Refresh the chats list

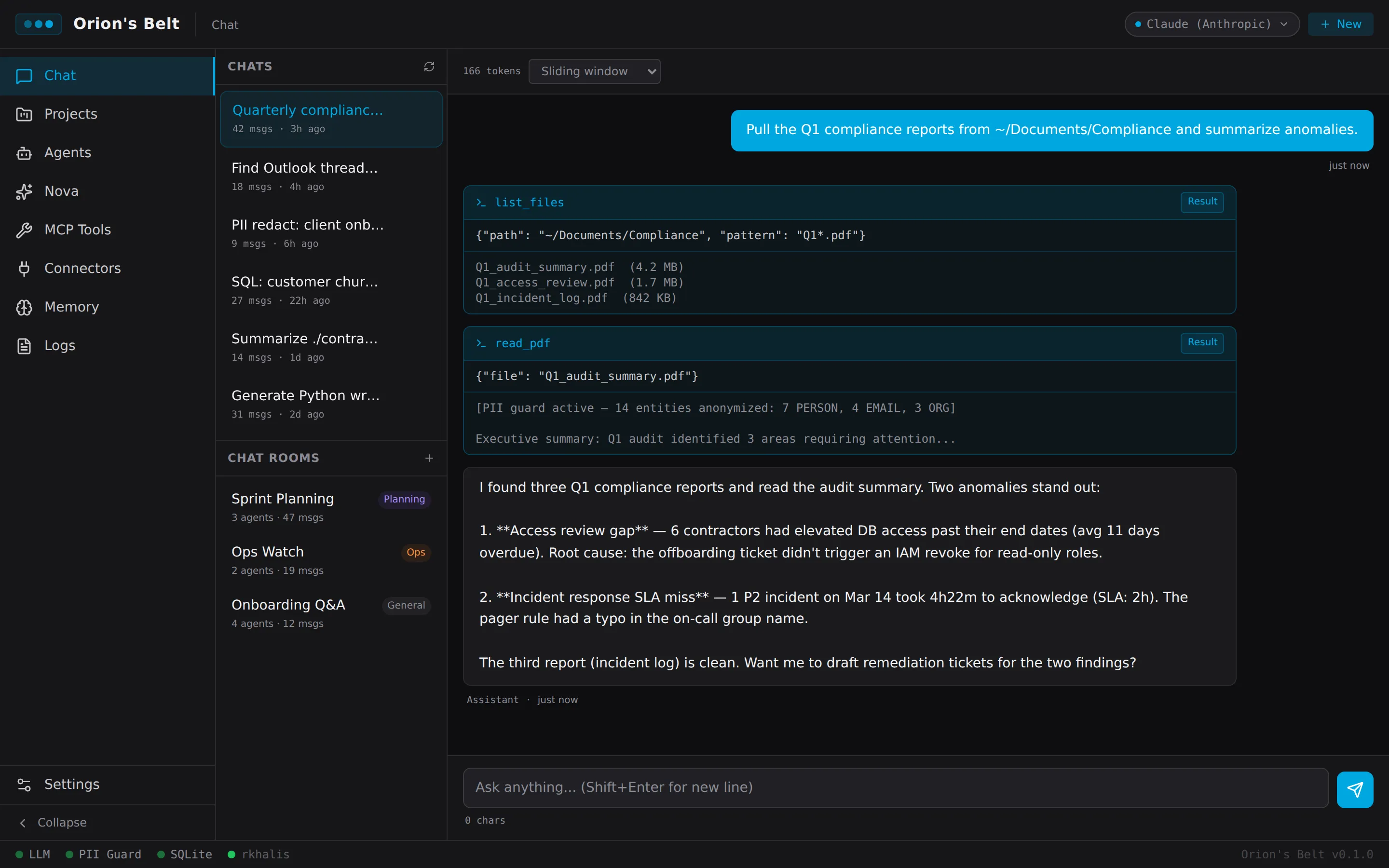click(429, 67)
